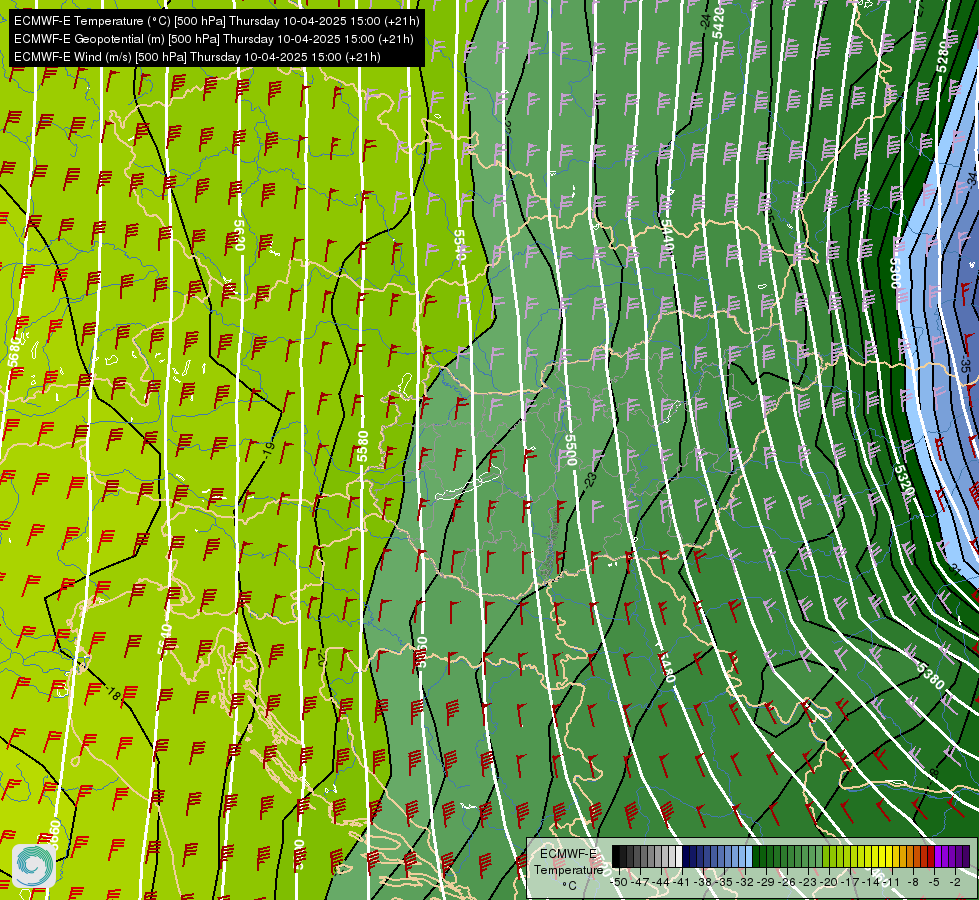Click the -19 isotherm label

coord(268,448)
